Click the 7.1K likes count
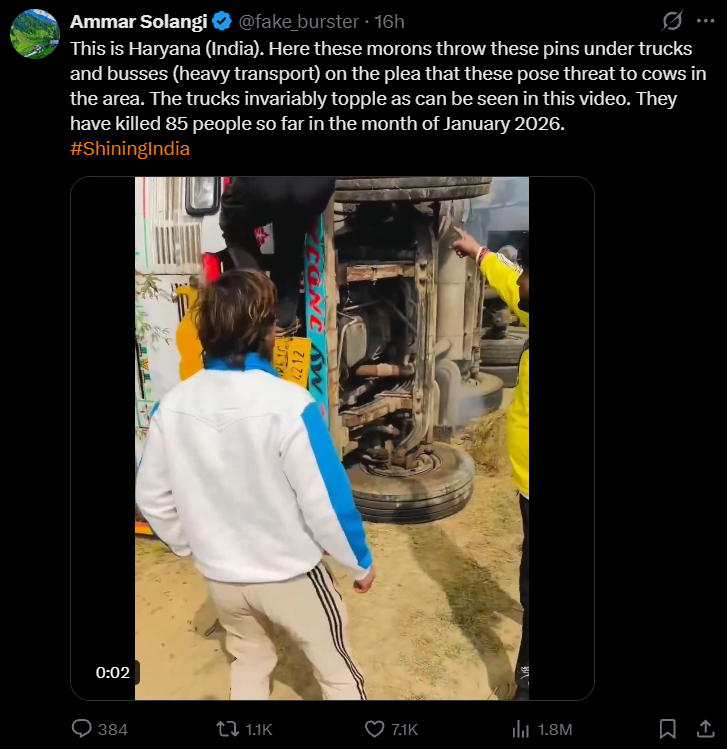 pos(405,729)
